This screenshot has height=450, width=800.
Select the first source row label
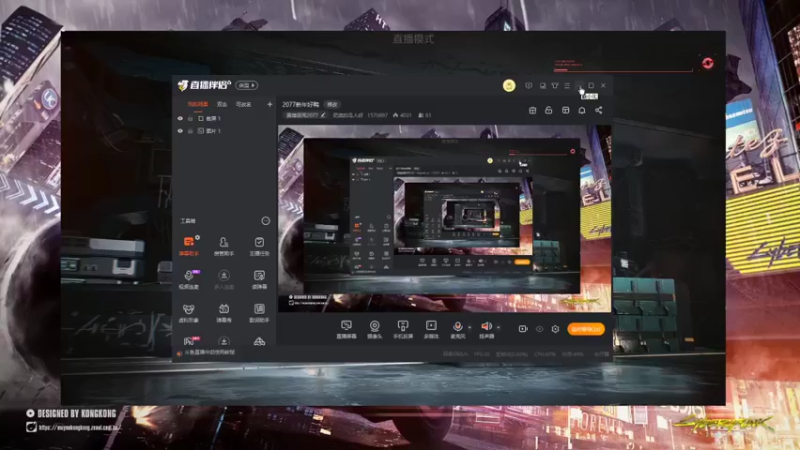[213, 118]
